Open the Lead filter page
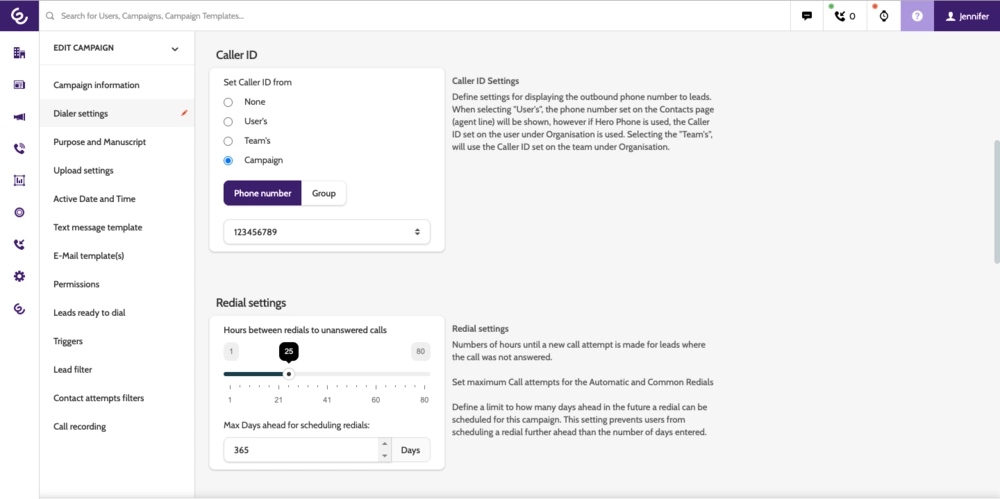Screen dimensions: 1000x499 (x=73, y=370)
